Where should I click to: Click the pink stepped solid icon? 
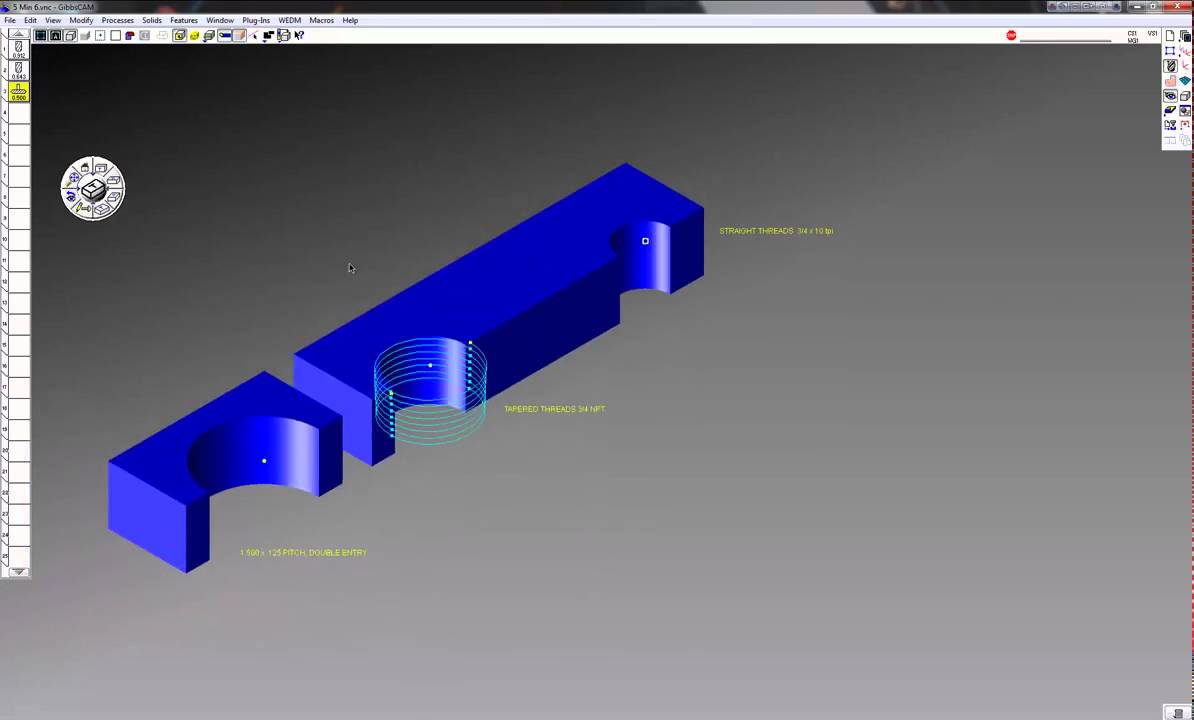(x=1170, y=81)
